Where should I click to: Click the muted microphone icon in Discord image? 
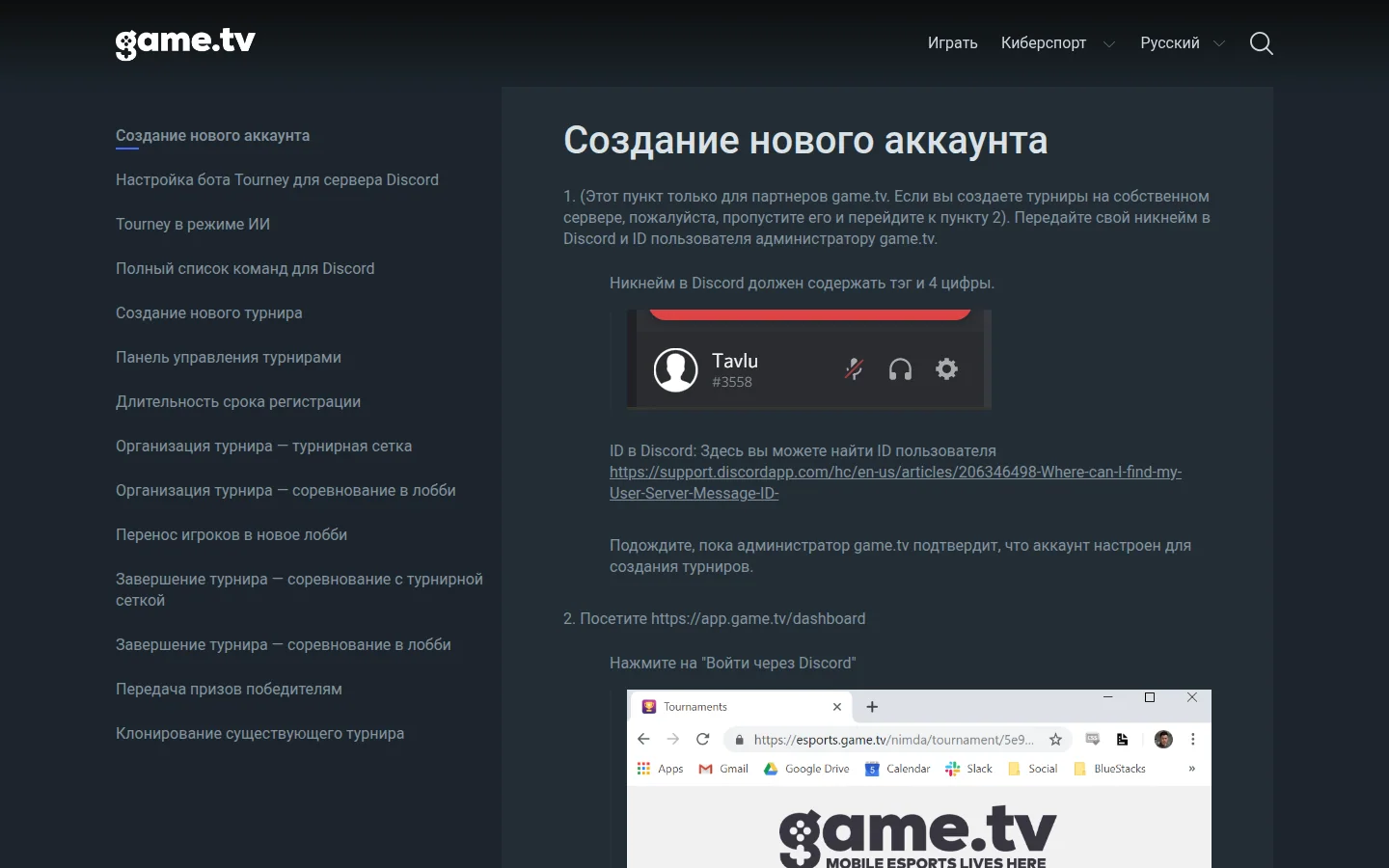854,369
